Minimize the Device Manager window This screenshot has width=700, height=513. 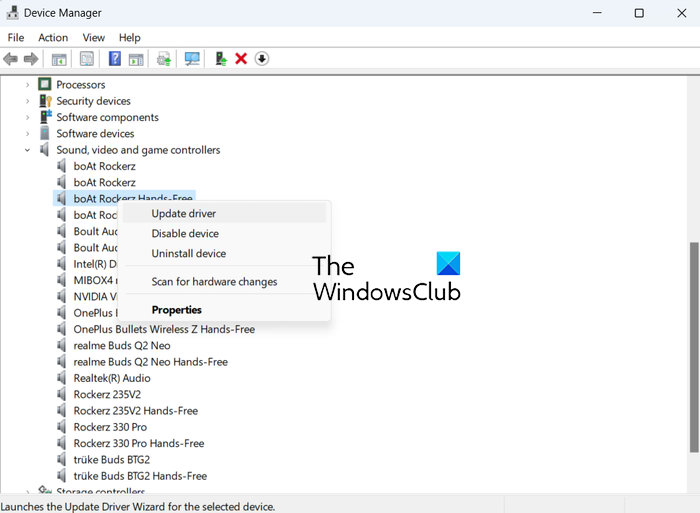(x=597, y=13)
